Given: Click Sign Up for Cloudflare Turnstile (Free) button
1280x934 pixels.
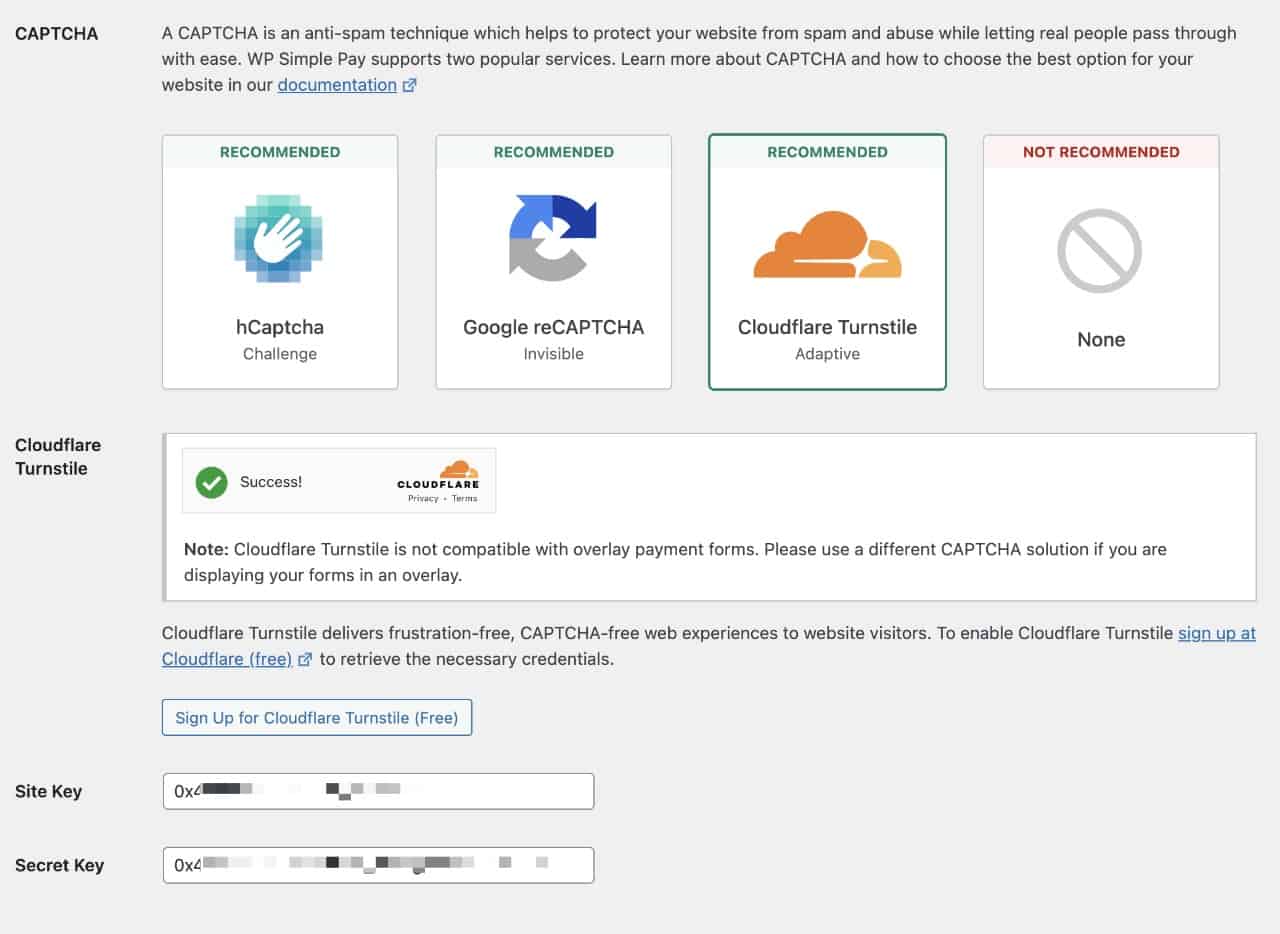Looking at the screenshot, I should point(317,718).
